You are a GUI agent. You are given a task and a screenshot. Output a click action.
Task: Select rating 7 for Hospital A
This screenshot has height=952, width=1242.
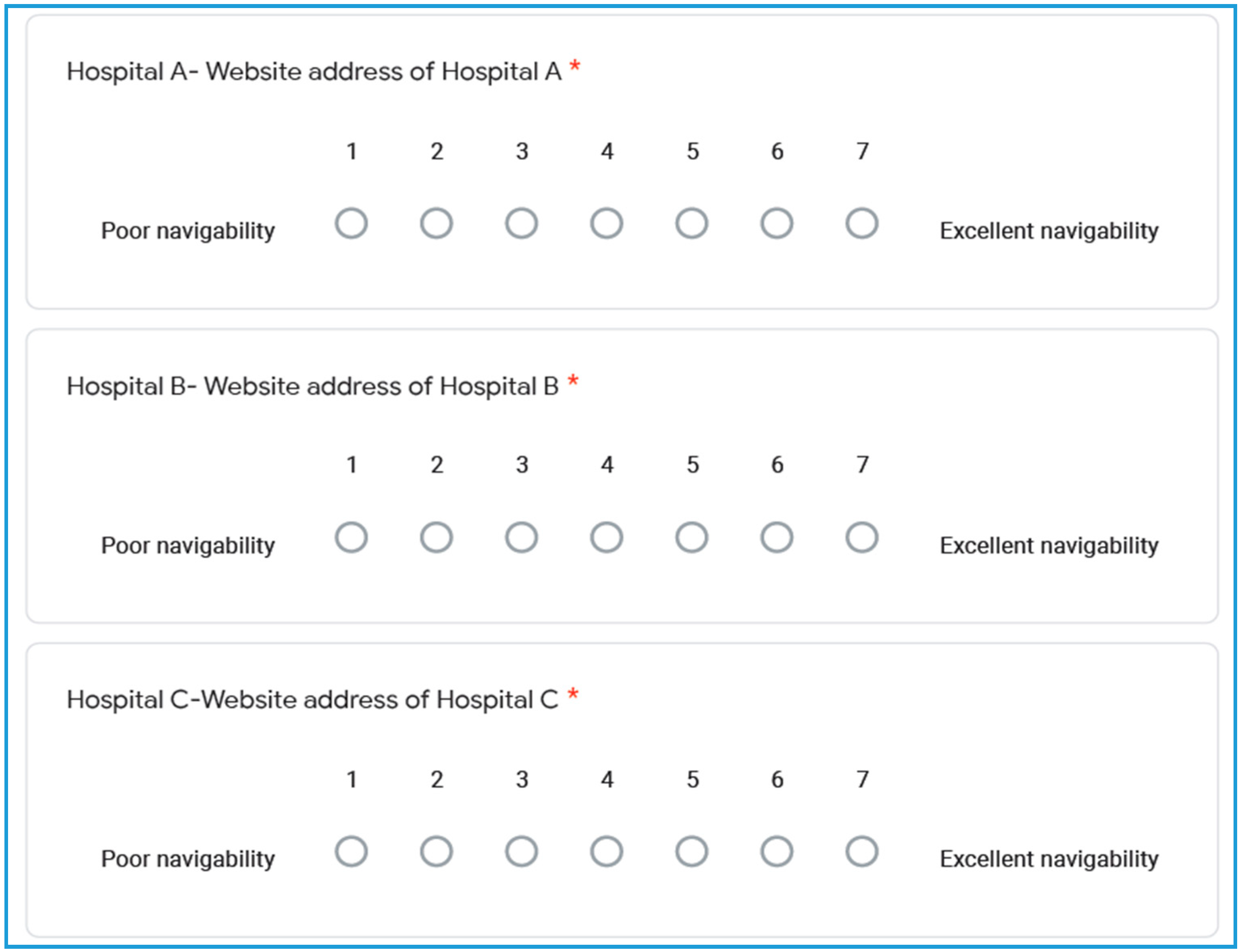click(x=862, y=223)
